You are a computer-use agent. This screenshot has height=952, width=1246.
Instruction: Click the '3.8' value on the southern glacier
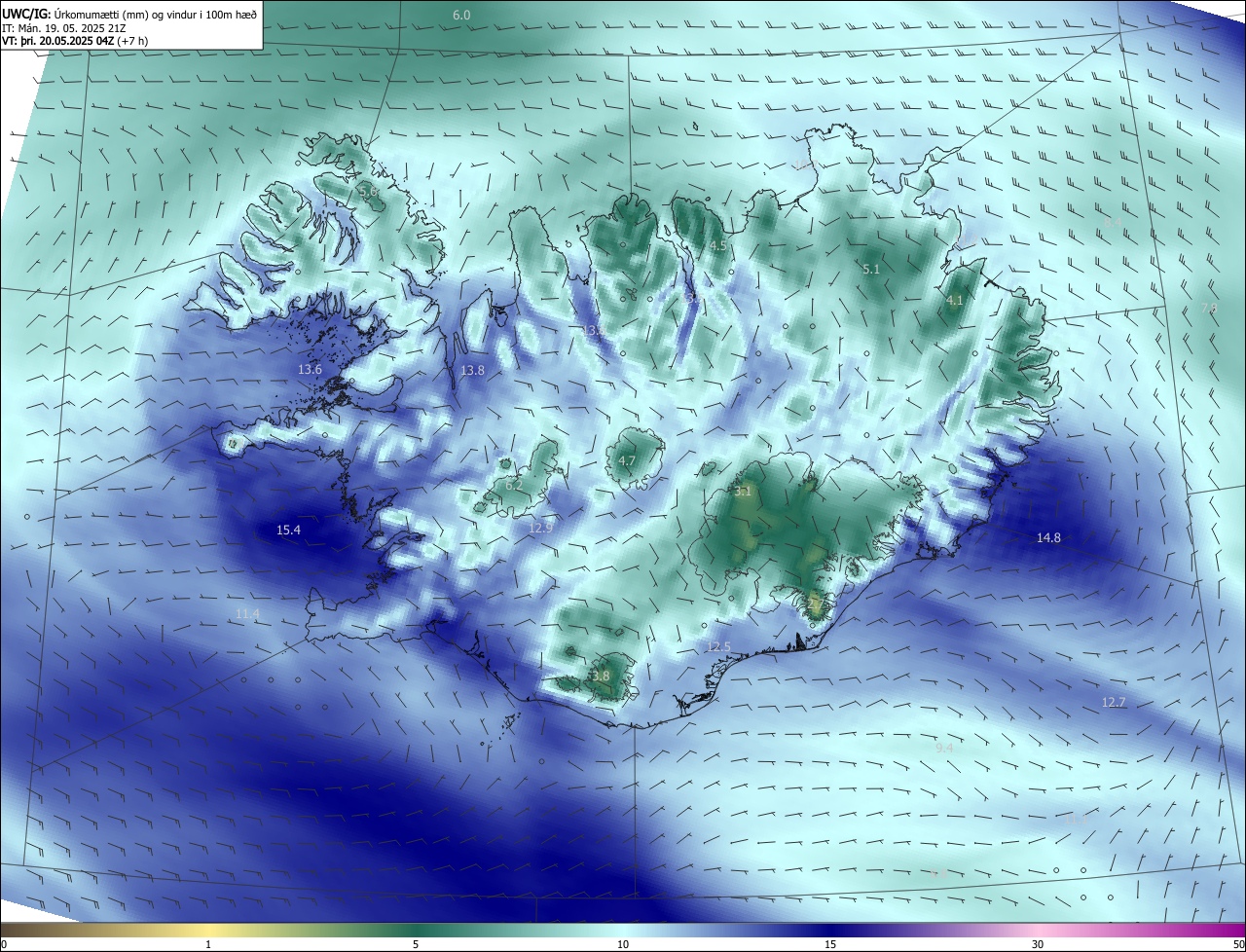coord(601,676)
